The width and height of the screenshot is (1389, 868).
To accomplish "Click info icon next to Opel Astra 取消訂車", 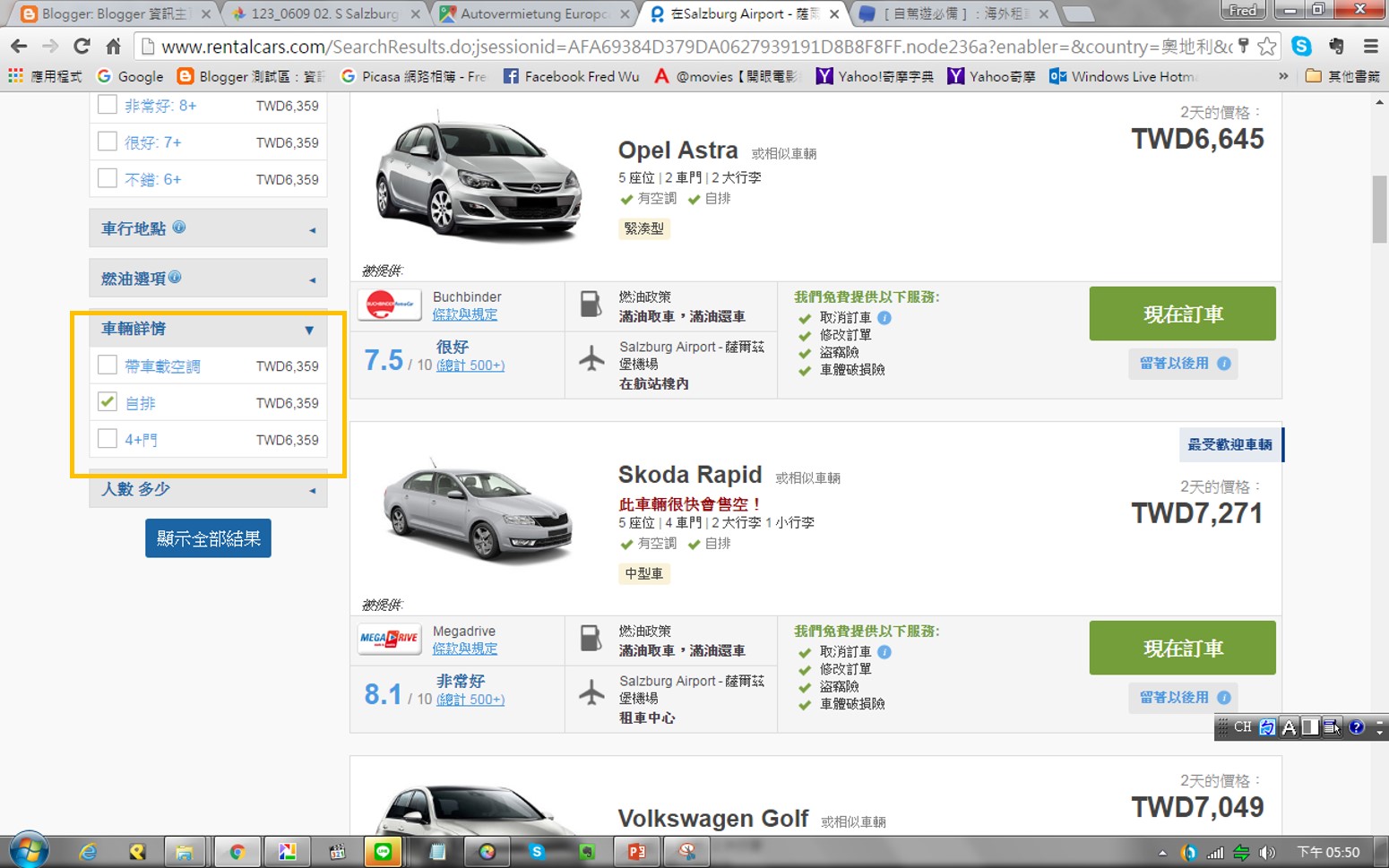I will pos(884,318).
